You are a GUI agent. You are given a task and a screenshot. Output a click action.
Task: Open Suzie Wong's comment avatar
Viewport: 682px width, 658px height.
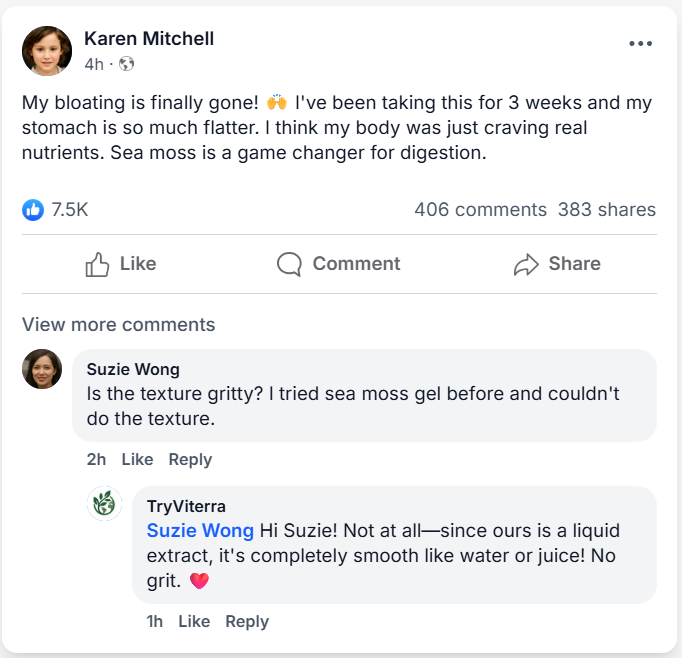(x=42, y=369)
